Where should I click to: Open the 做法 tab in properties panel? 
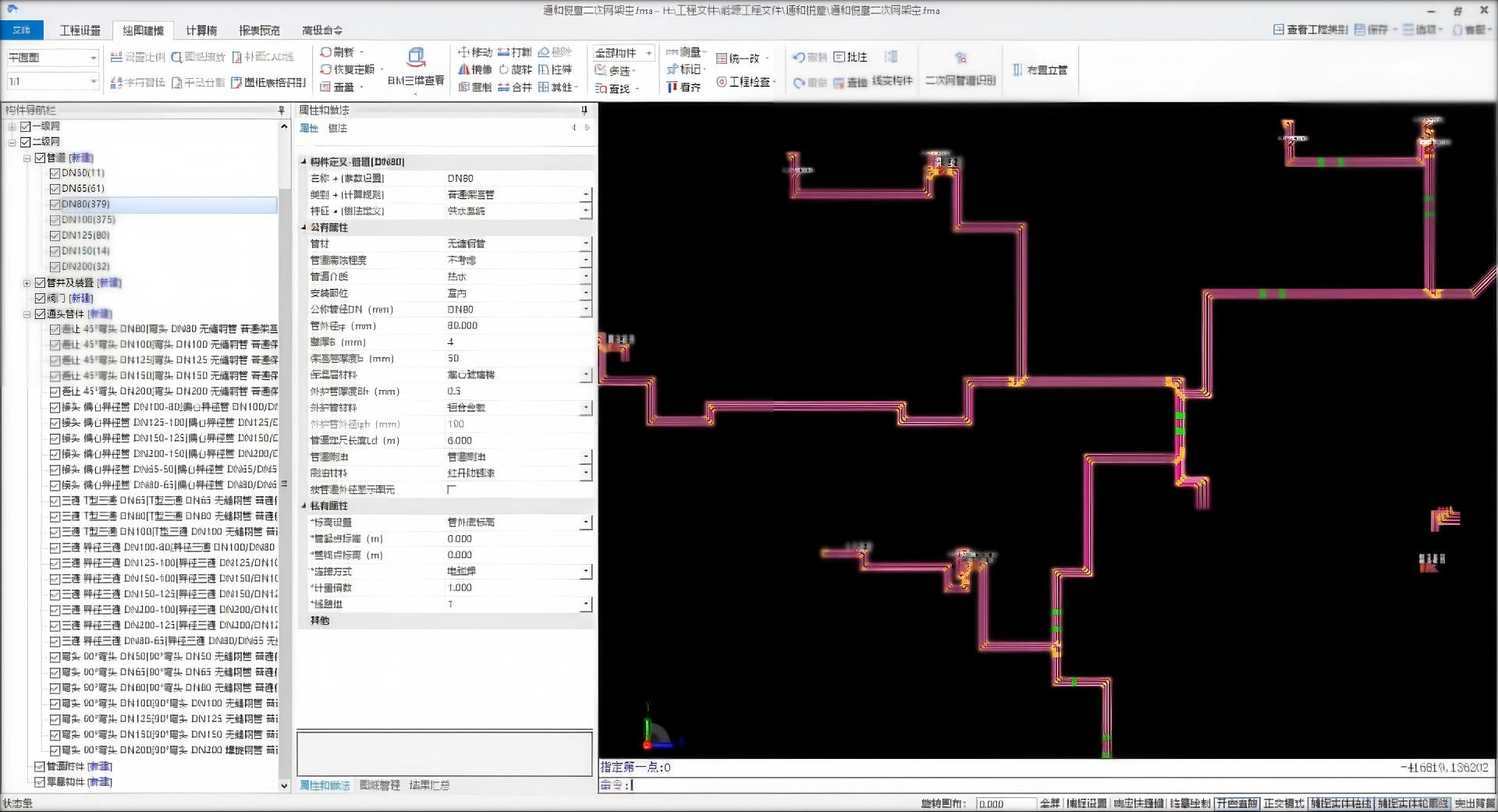coord(337,128)
